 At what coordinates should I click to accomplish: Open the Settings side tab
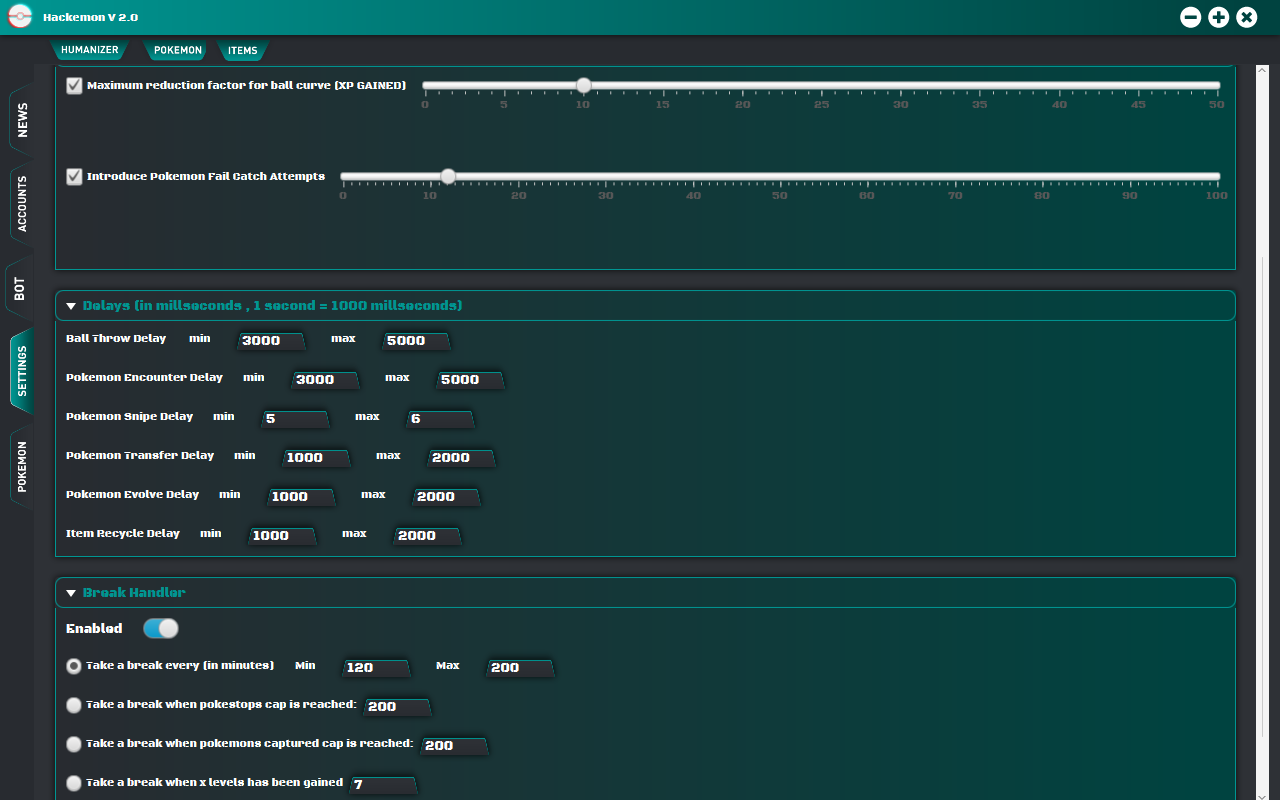(22, 371)
